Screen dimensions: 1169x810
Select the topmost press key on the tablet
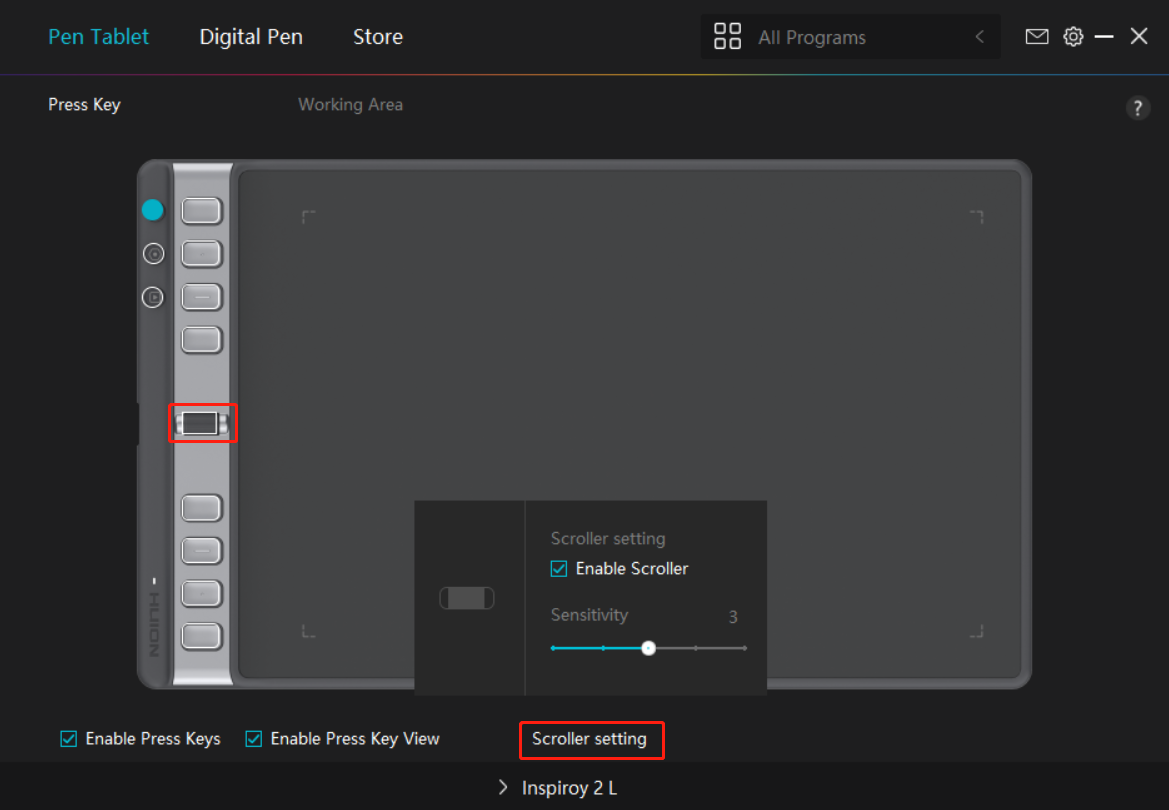pos(201,211)
